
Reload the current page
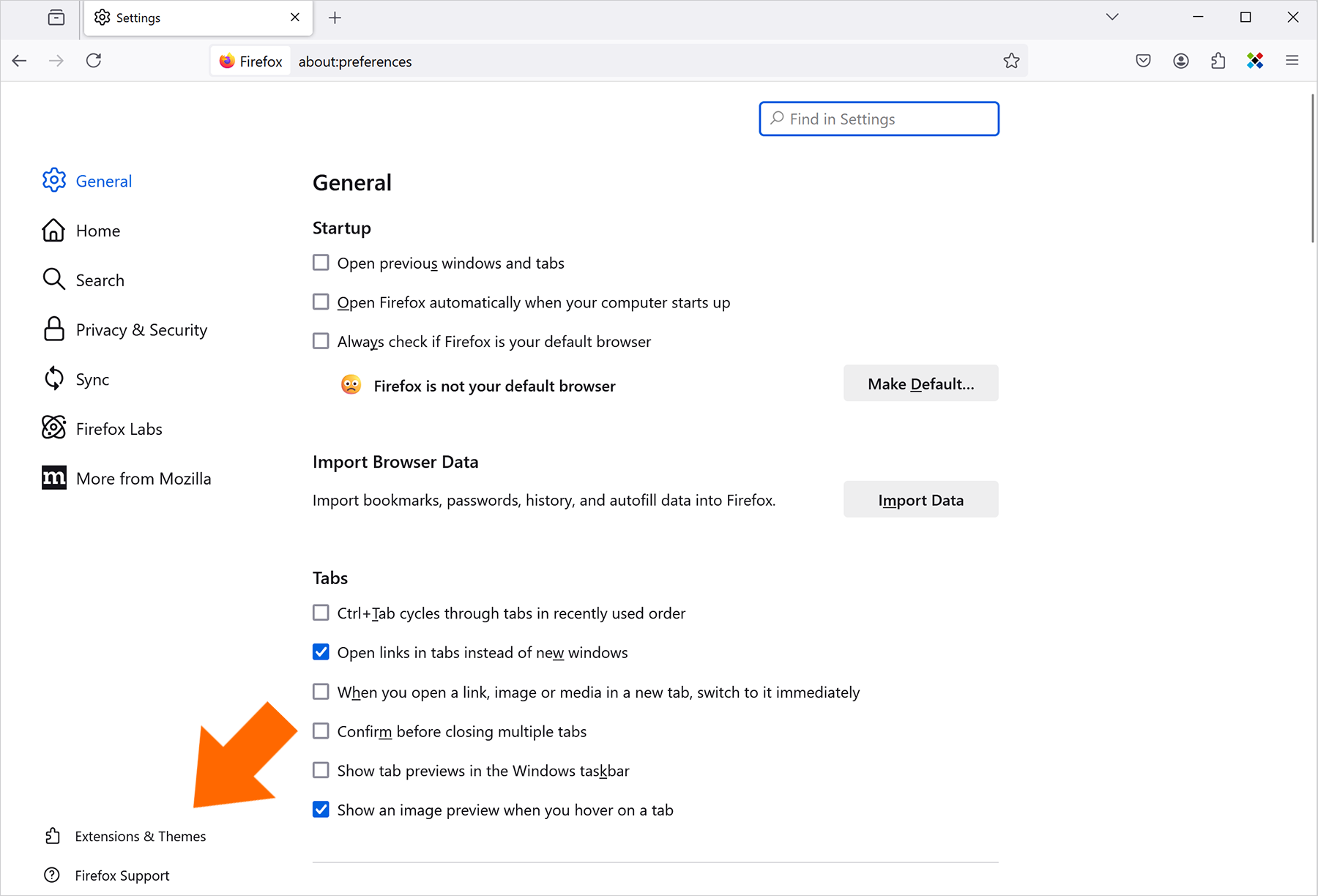pyautogui.click(x=94, y=61)
